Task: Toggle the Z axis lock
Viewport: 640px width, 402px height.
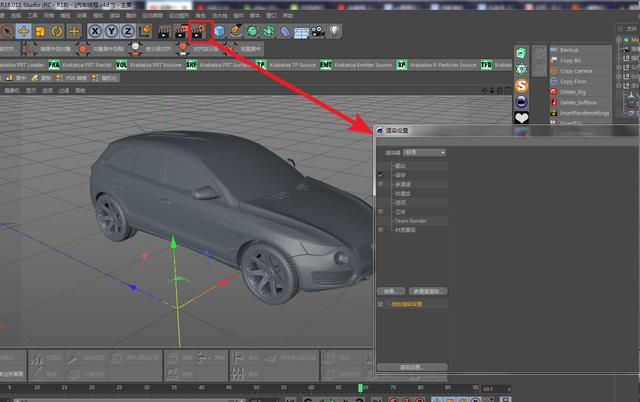Action: click(128, 31)
